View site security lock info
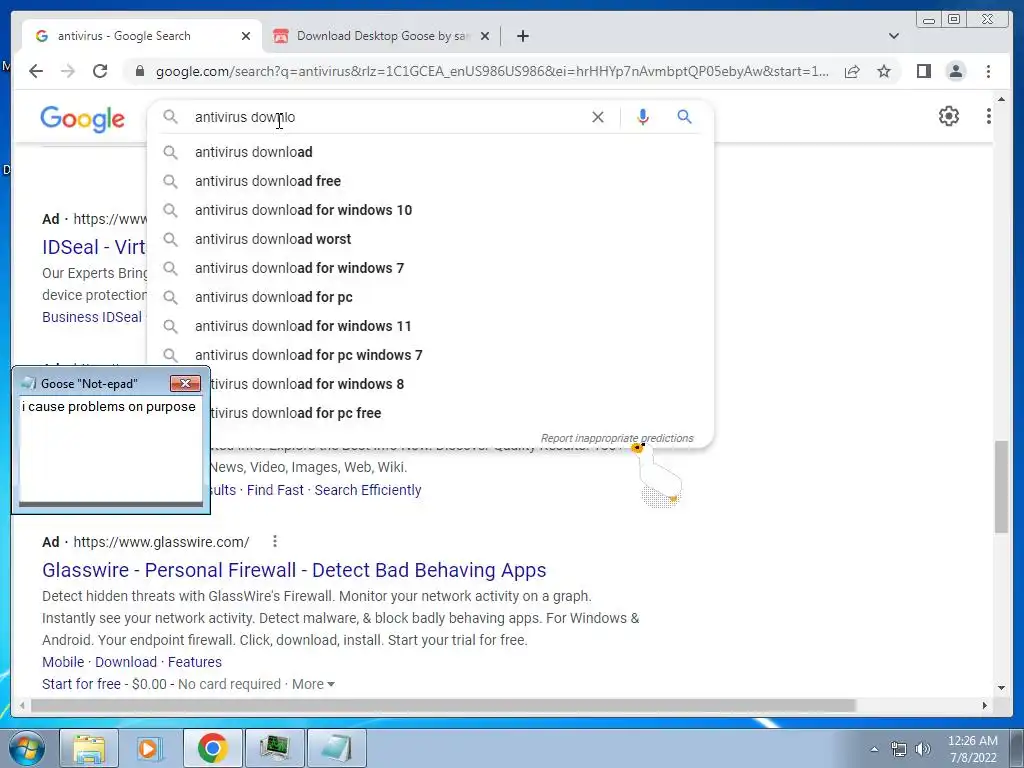This screenshot has height=768, width=1024. [139, 71]
